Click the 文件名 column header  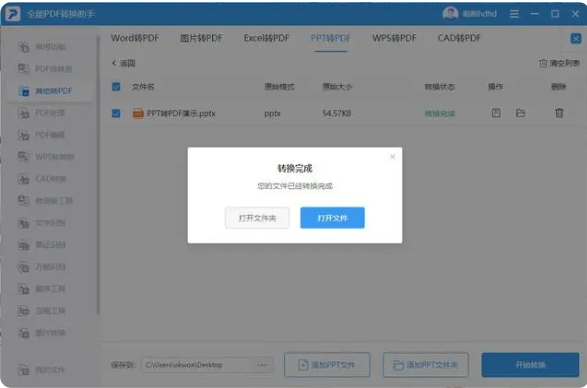pyautogui.click(x=143, y=87)
